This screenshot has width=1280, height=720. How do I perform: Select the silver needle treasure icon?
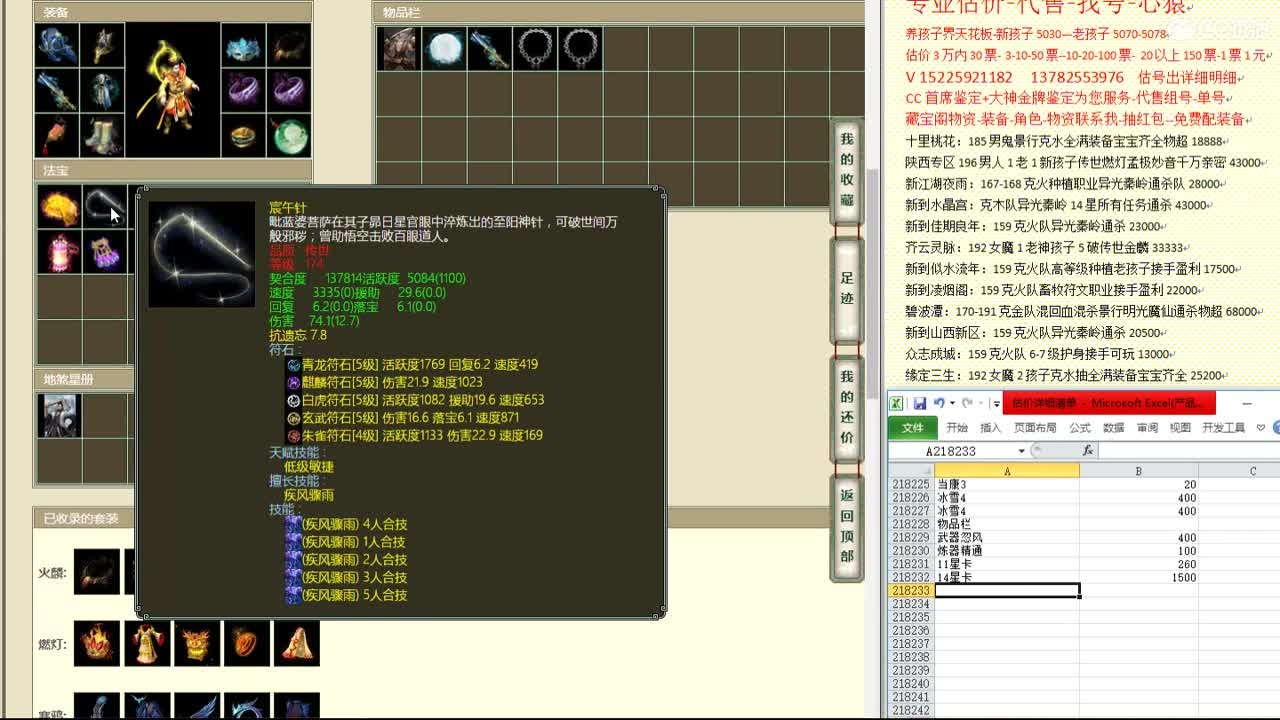104,206
